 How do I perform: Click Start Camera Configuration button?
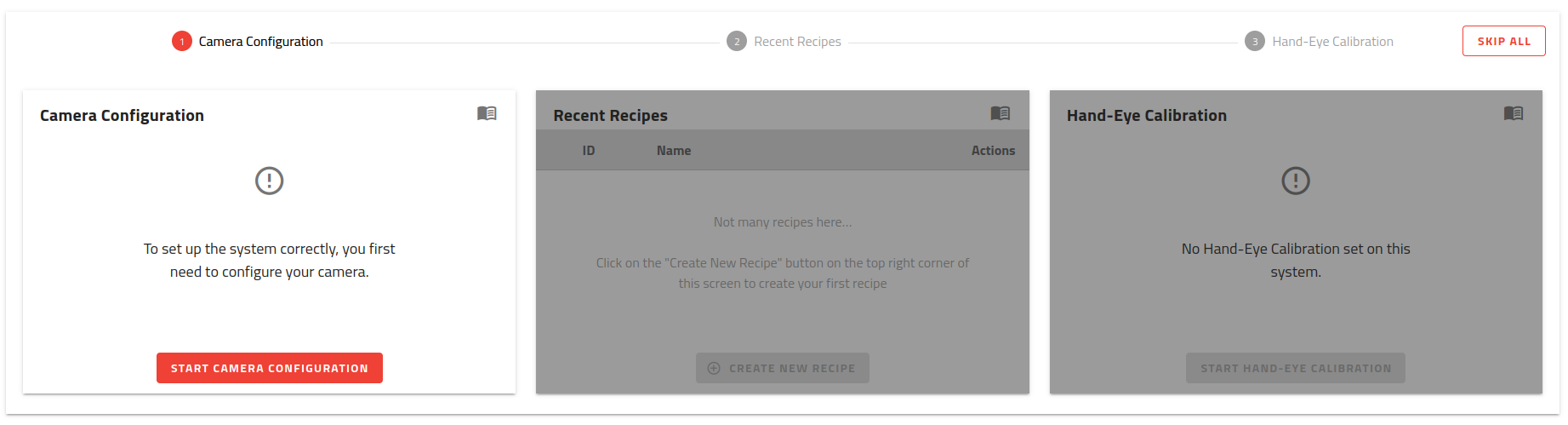[269, 368]
